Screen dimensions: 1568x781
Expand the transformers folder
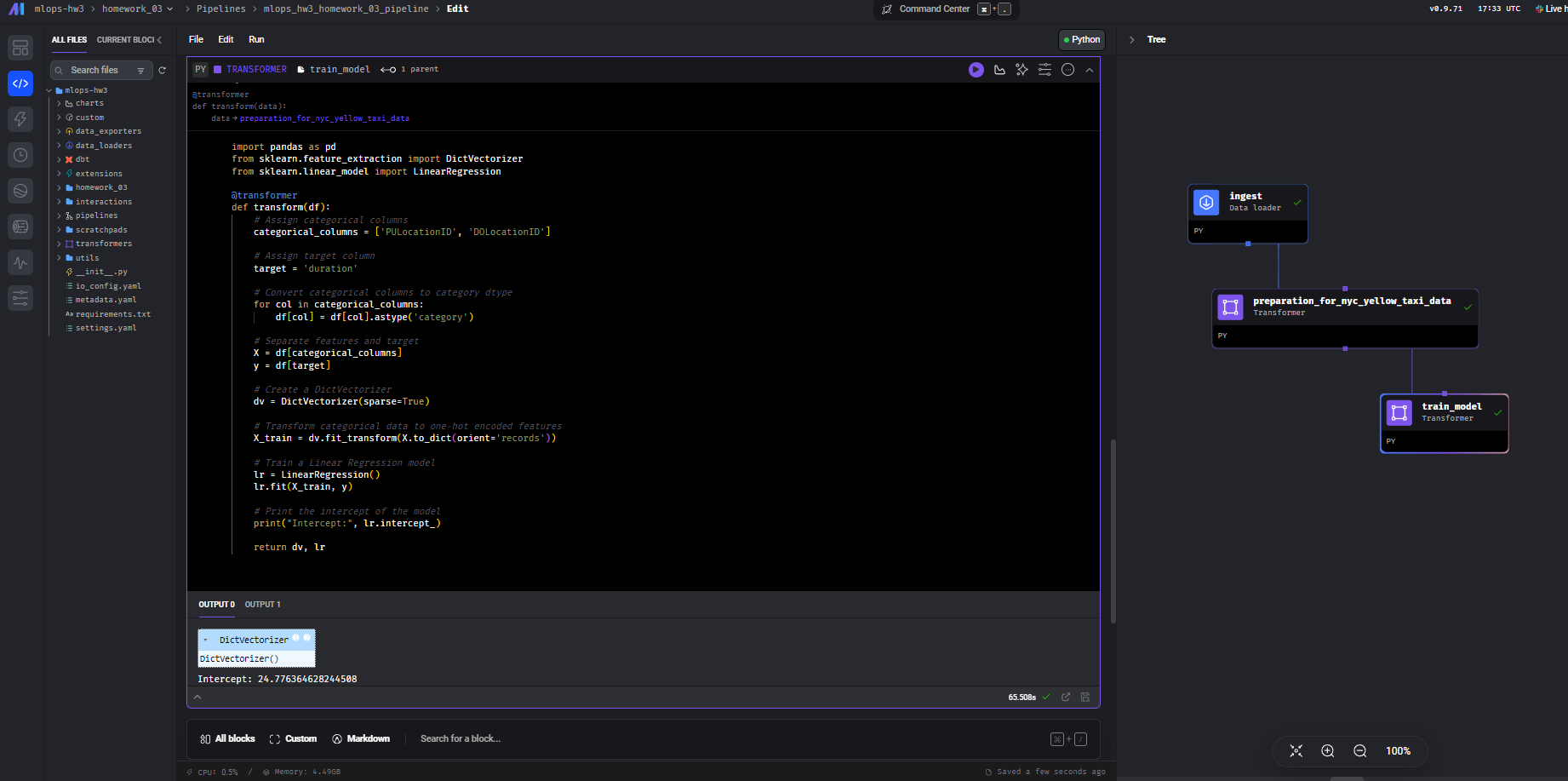[59, 244]
